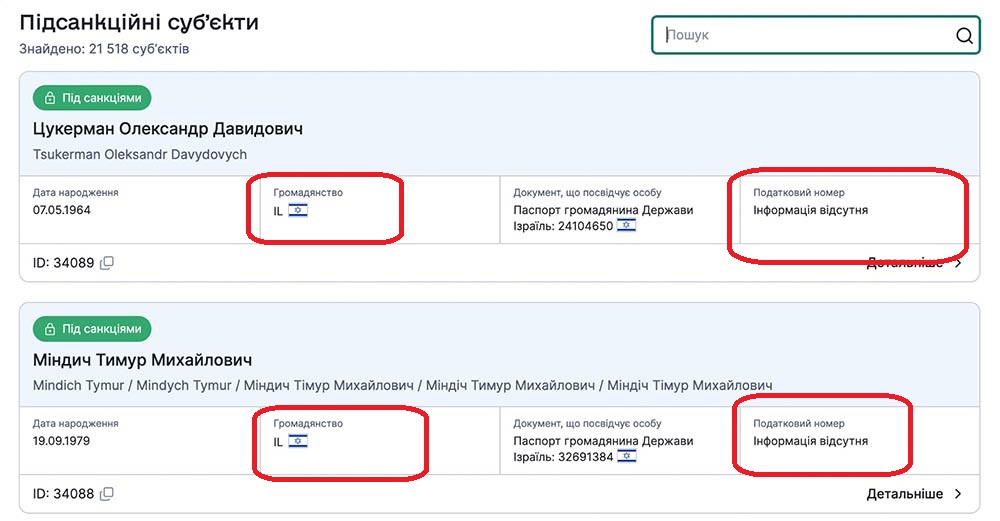This screenshot has width=1000, height=521.
Task: Expand Міндич's details via the chevron arrow
Action: [x=958, y=494]
